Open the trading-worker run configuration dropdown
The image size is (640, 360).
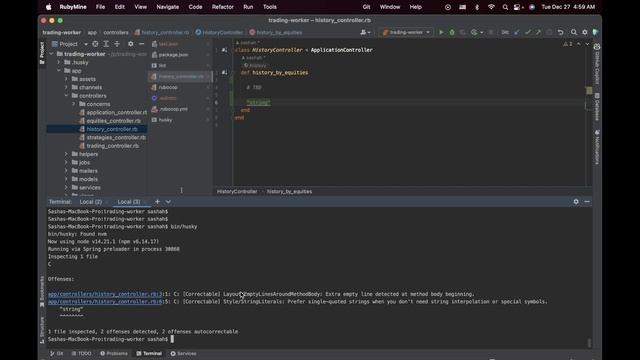406,32
